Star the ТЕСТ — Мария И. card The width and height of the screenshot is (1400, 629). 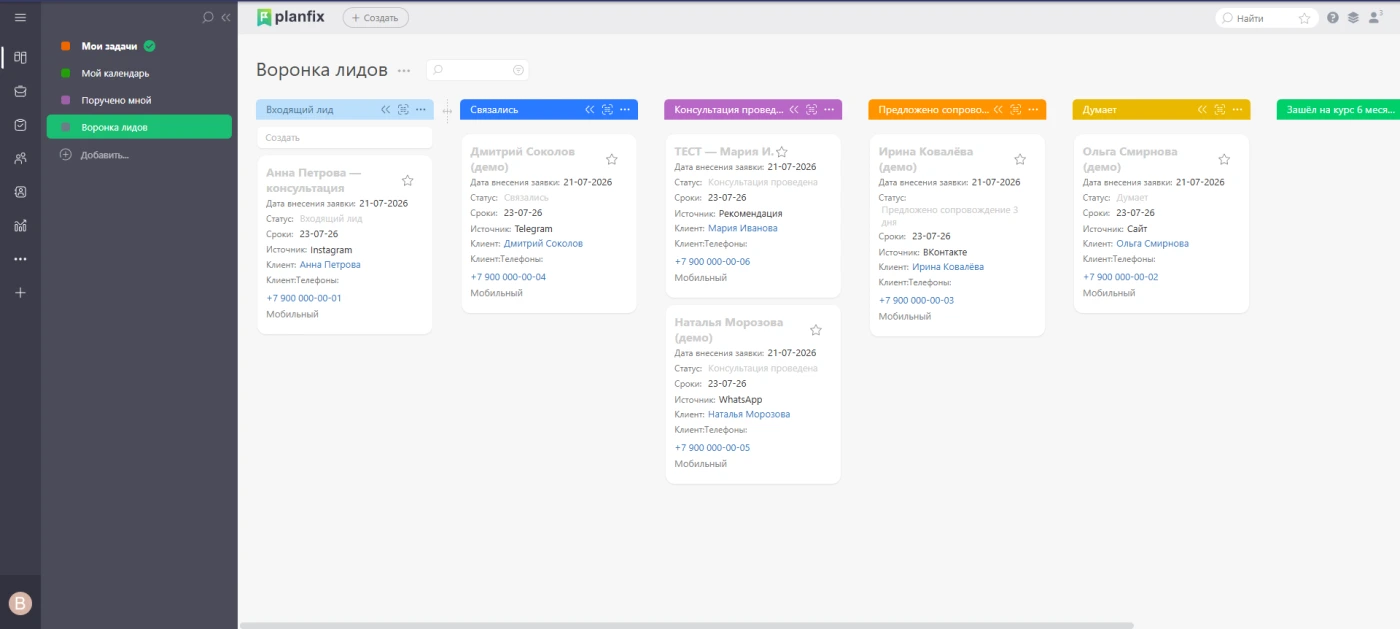tap(782, 152)
